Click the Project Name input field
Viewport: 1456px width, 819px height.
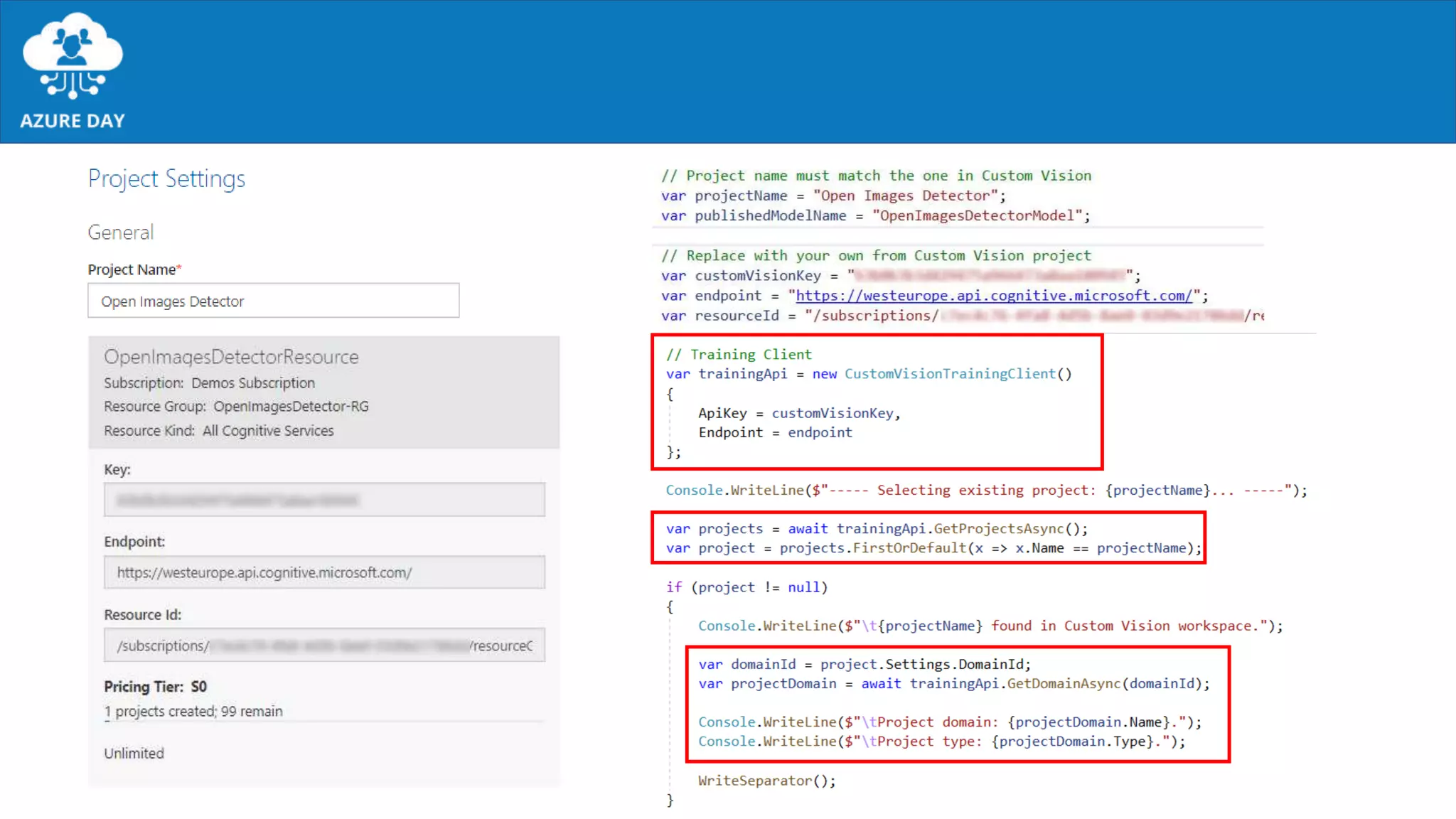point(273,301)
